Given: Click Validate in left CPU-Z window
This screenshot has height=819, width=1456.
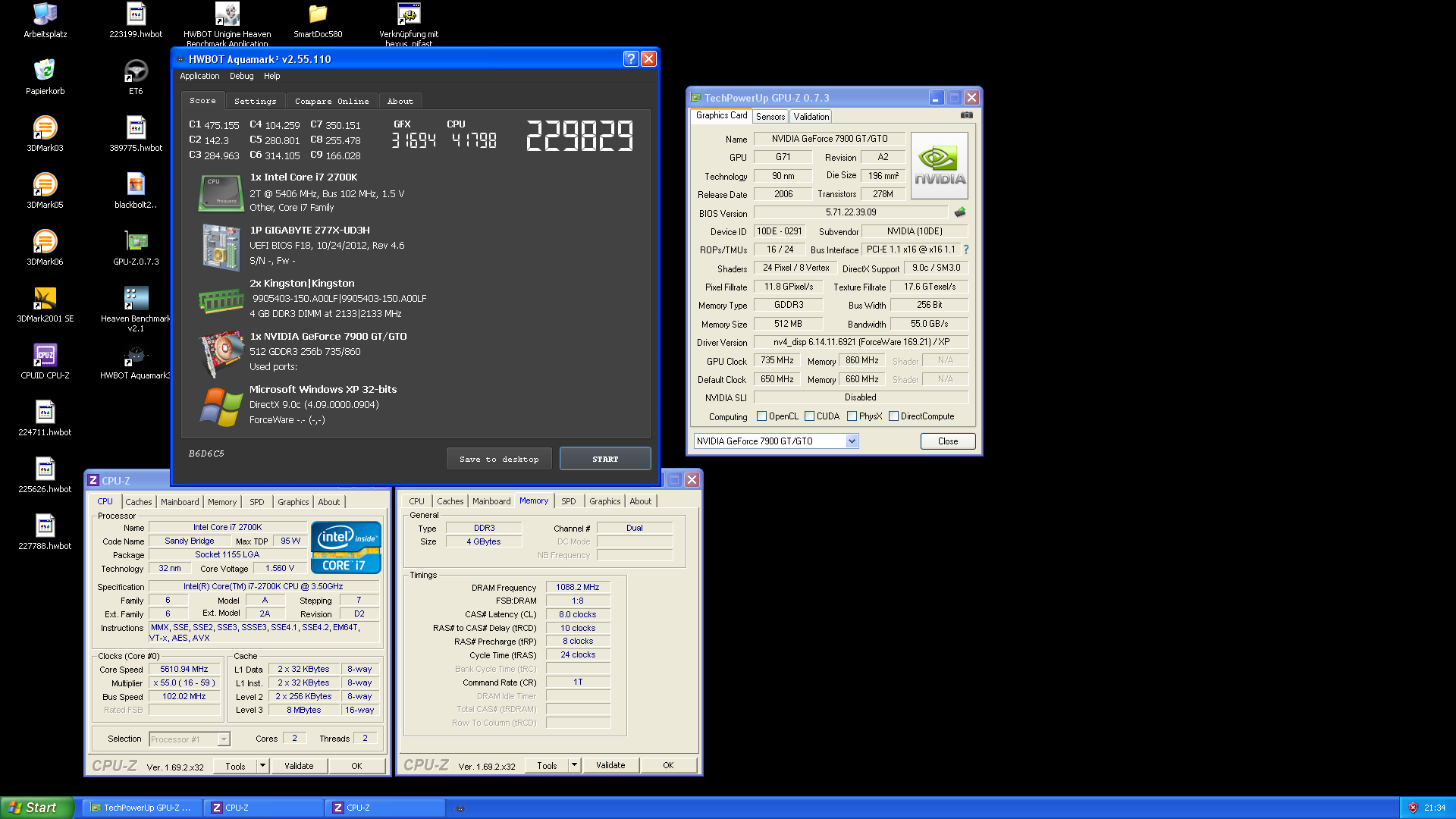Looking at the screenshot, I should click(x=299, y=766).
